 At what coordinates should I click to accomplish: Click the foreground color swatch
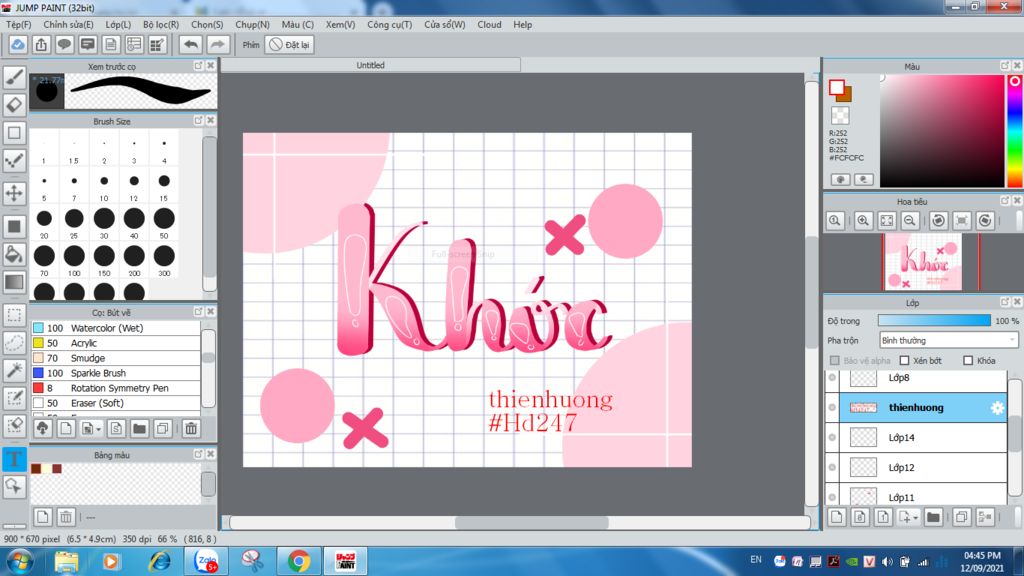click(837, 88)
